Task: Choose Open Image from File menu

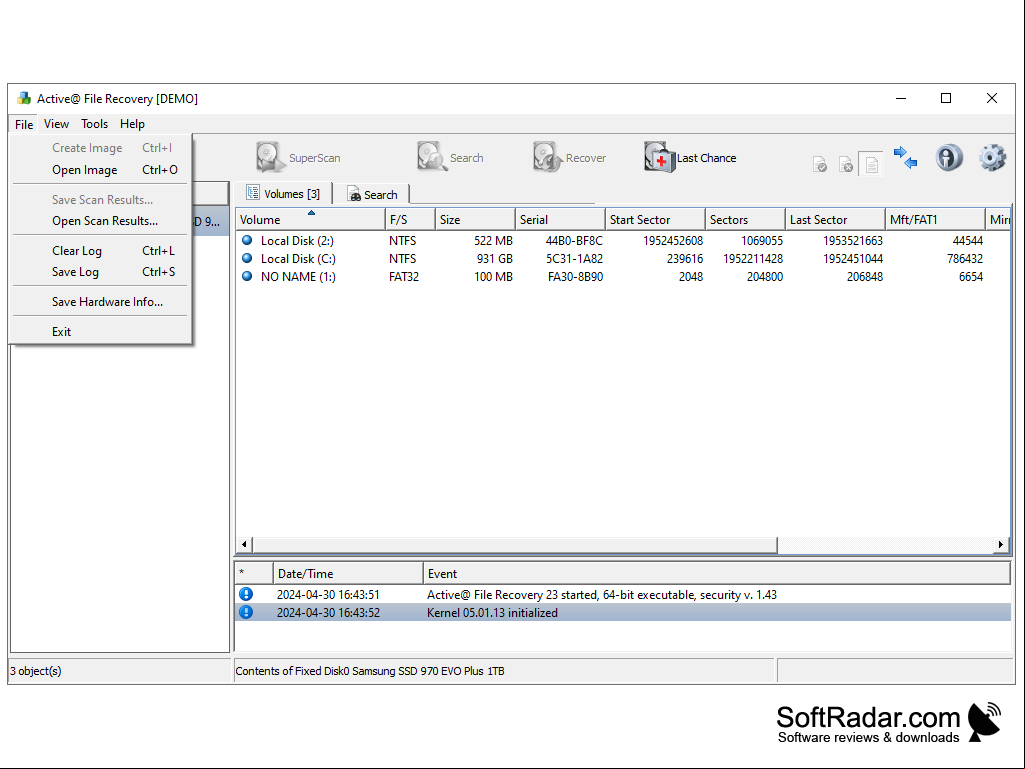Action: 101,169
